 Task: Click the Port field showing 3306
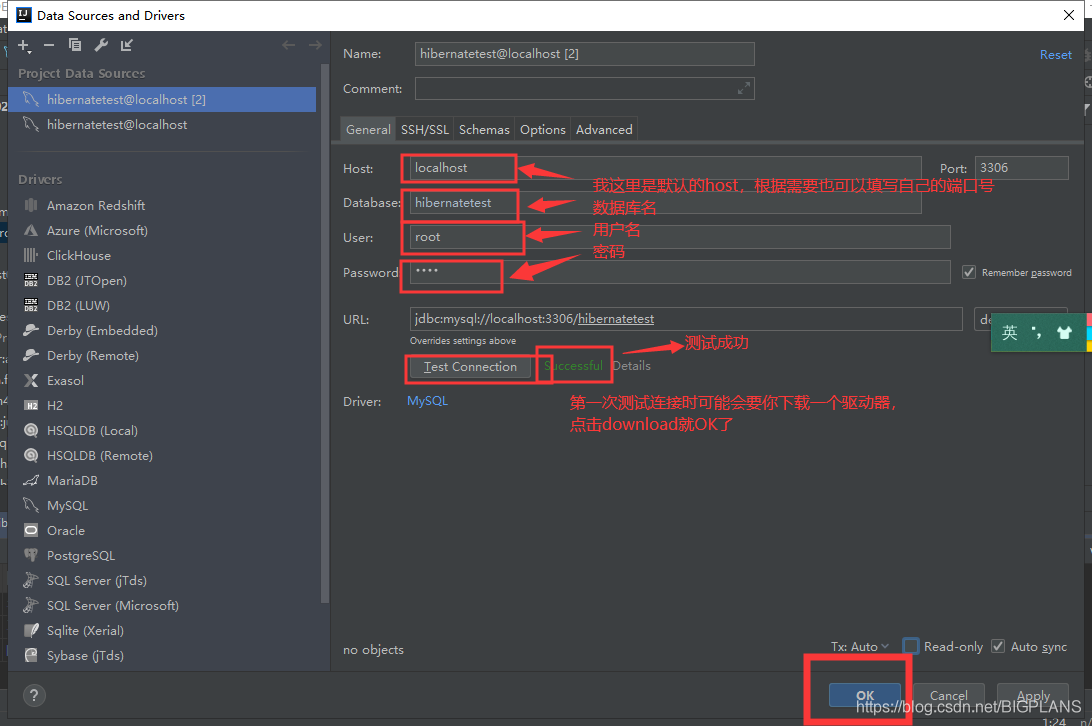point(1021,168)
